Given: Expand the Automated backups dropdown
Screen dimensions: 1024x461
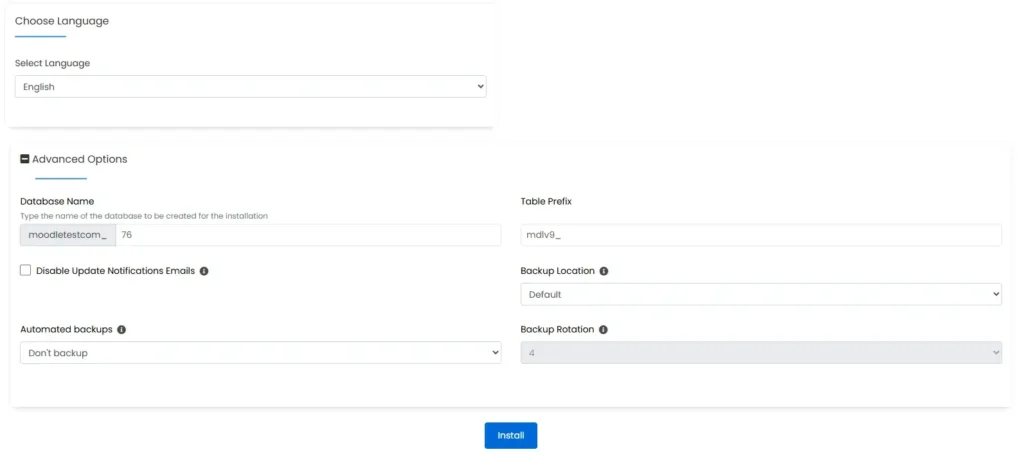Looking at the screenshot, I should coord(260,352).
